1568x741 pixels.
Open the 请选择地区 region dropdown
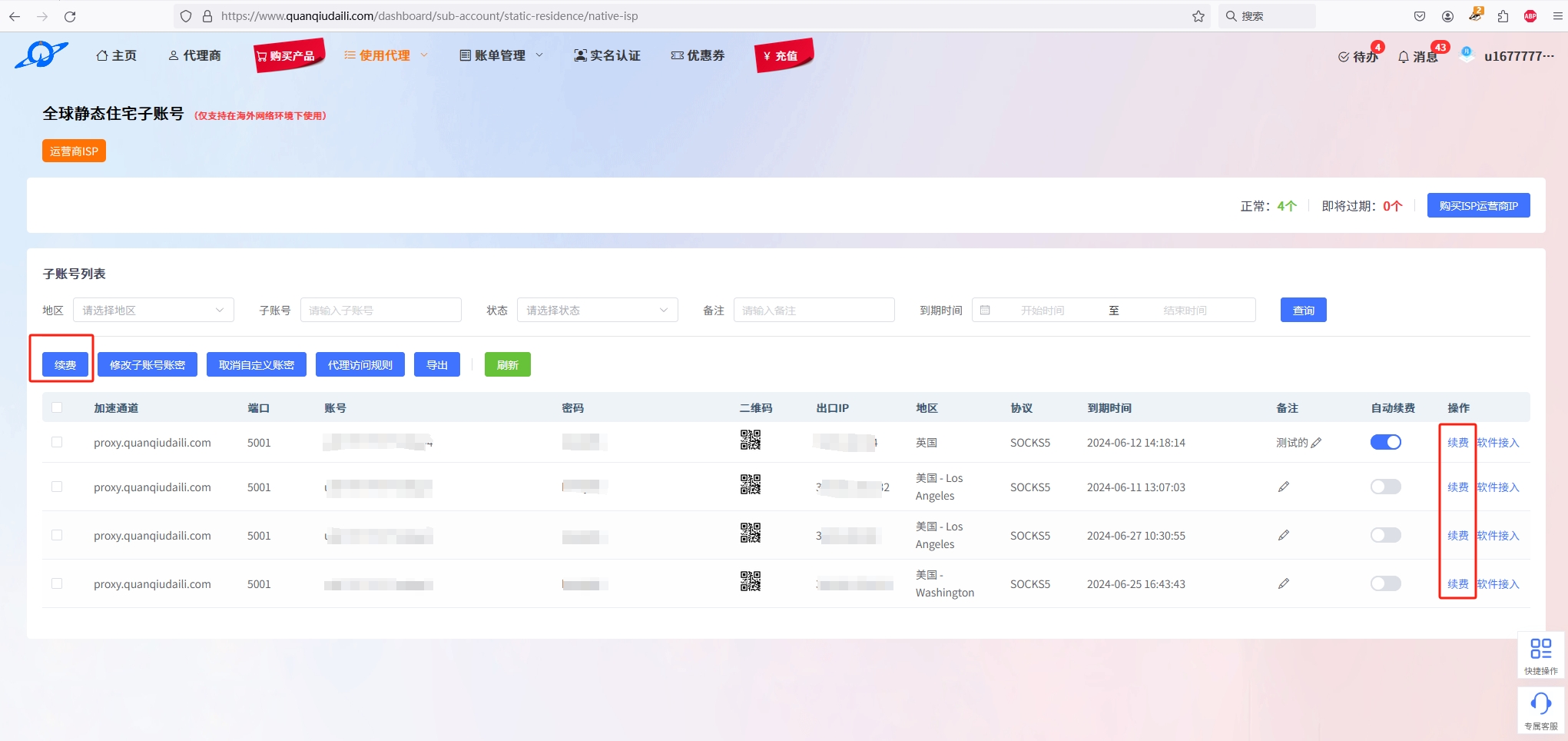click(x=153, y=310)
